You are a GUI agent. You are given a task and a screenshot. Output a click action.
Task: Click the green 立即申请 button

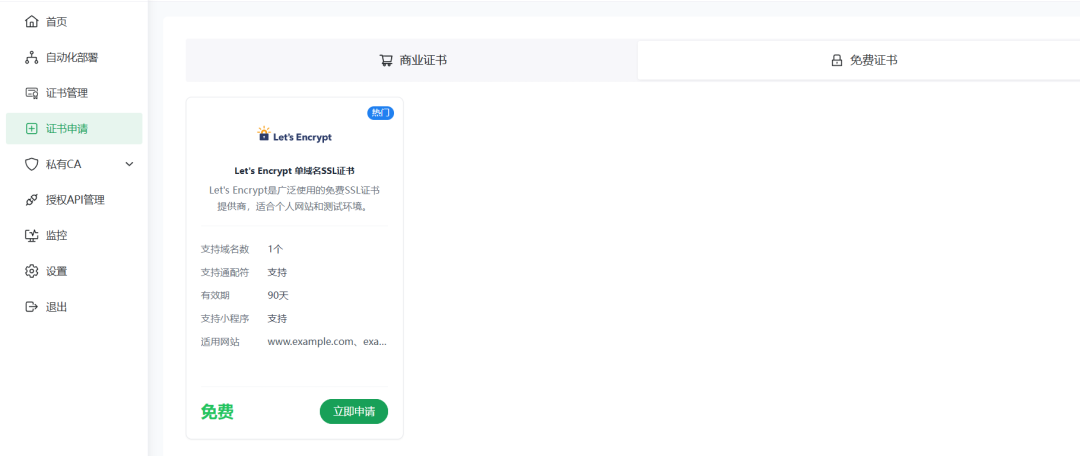point(354,411)
